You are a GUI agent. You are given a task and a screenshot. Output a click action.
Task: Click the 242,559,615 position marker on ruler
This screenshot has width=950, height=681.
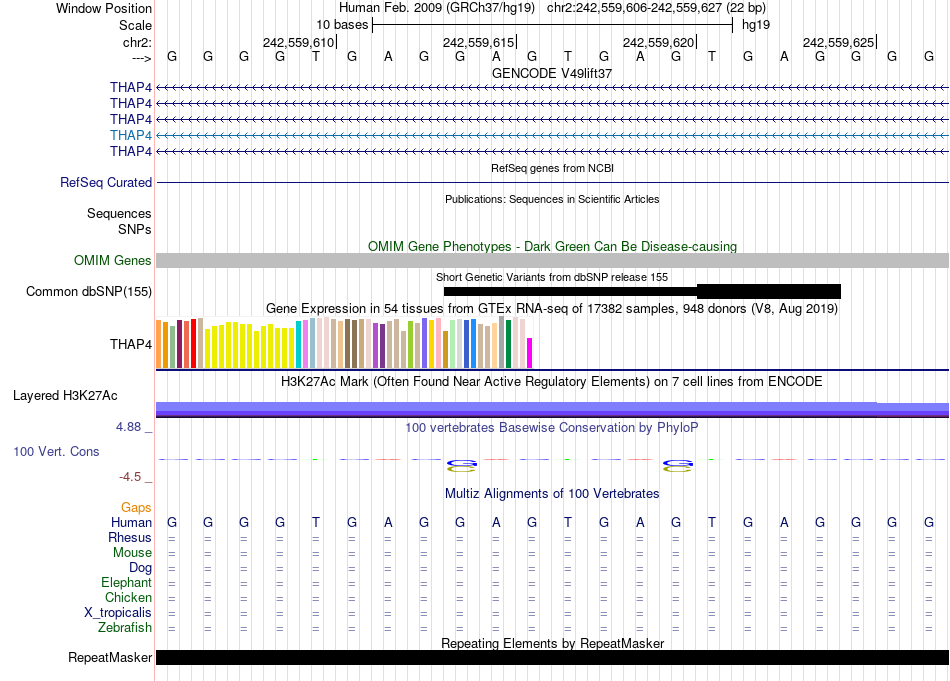[x=478, y=42]
